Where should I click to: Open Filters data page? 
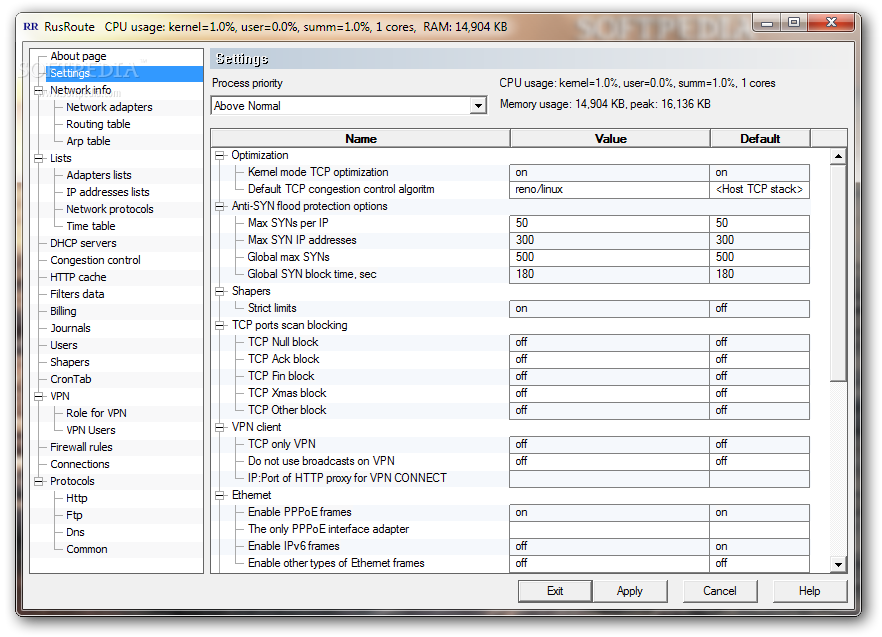click(x=76, y=294)
